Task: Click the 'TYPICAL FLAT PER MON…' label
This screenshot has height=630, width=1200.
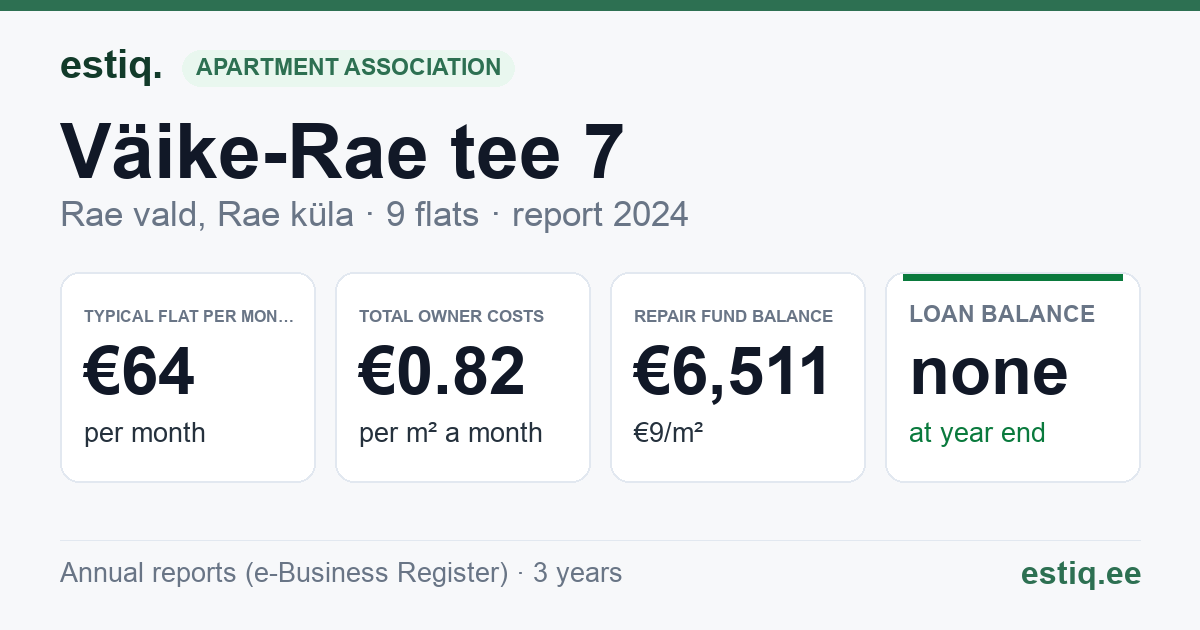Action: [189, 316]
